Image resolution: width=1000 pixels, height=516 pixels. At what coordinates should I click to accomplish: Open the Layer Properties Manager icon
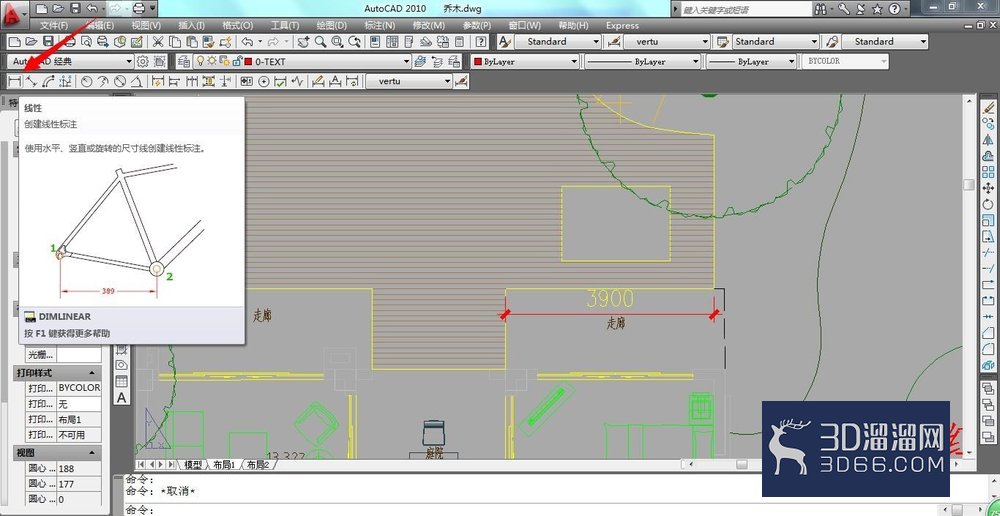coord(184,61)
